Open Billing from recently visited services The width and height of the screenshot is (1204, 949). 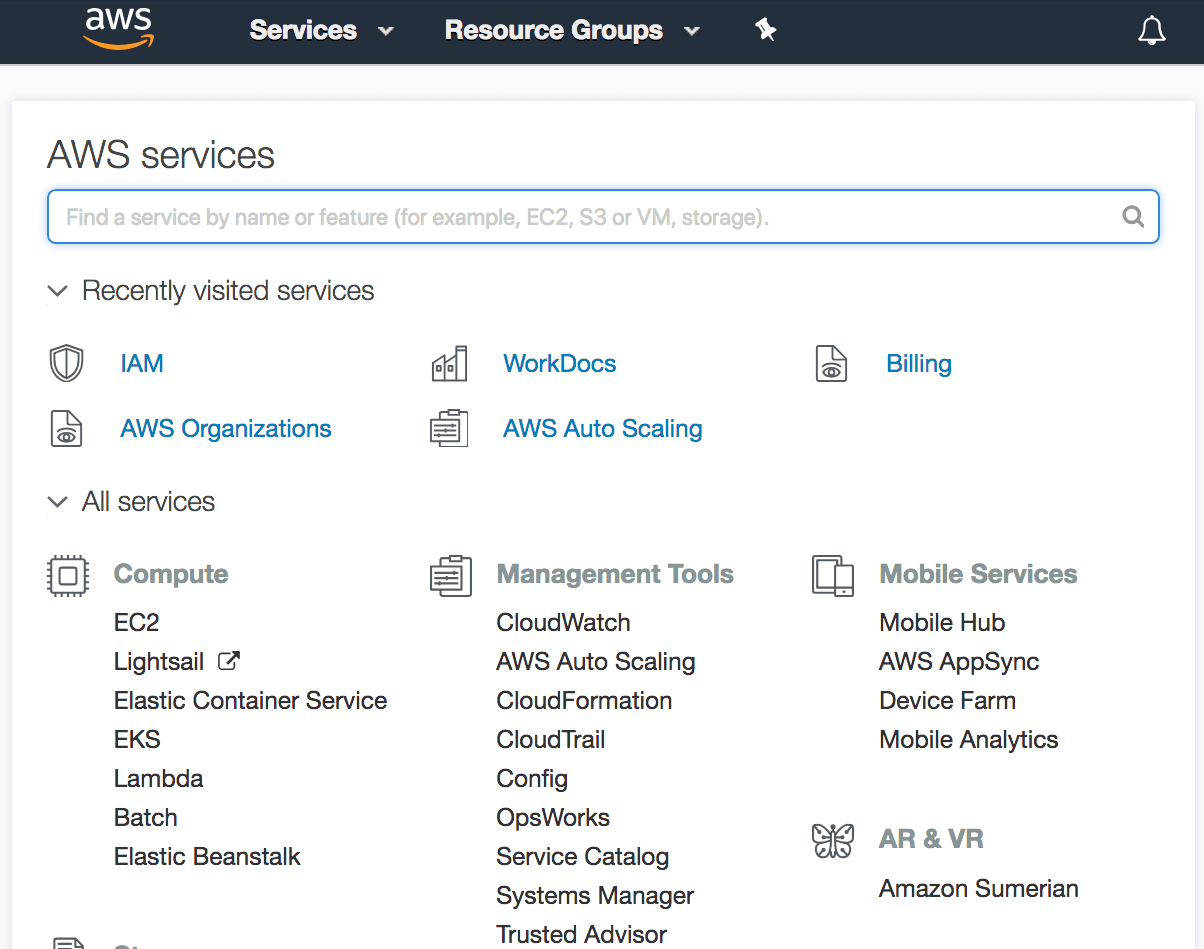point(919,364)
